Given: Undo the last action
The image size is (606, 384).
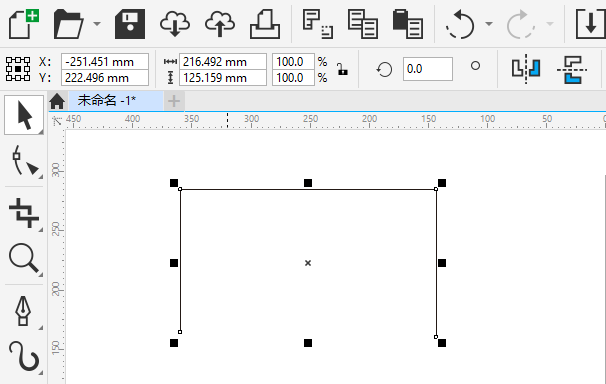Looking at the screenshot, I should click(460, 24).
